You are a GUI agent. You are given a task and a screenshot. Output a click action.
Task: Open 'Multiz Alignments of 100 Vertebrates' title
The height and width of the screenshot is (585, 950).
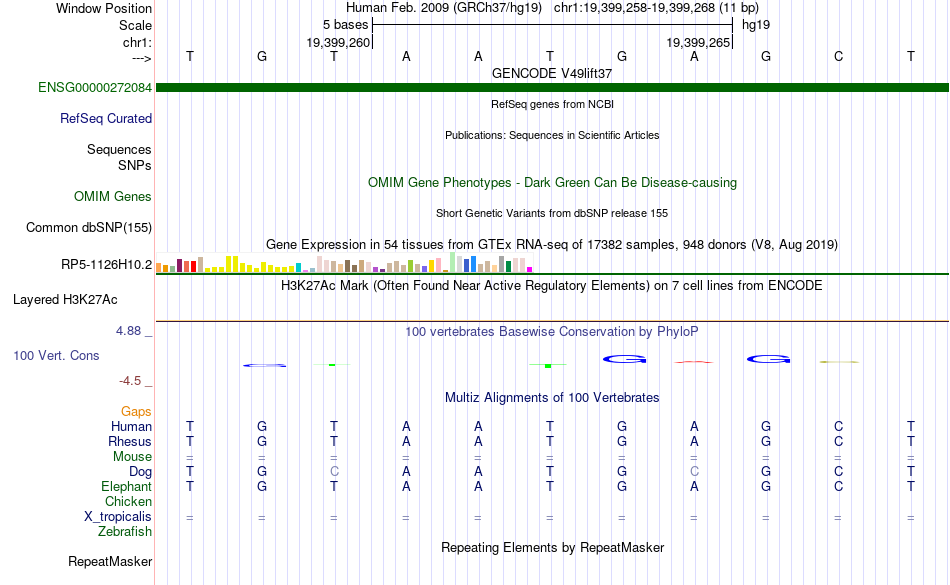552,397
